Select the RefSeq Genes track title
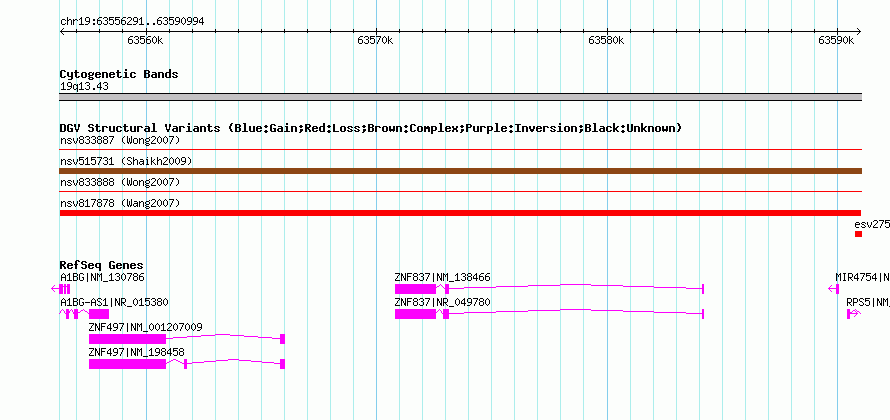 click(102, 266)
